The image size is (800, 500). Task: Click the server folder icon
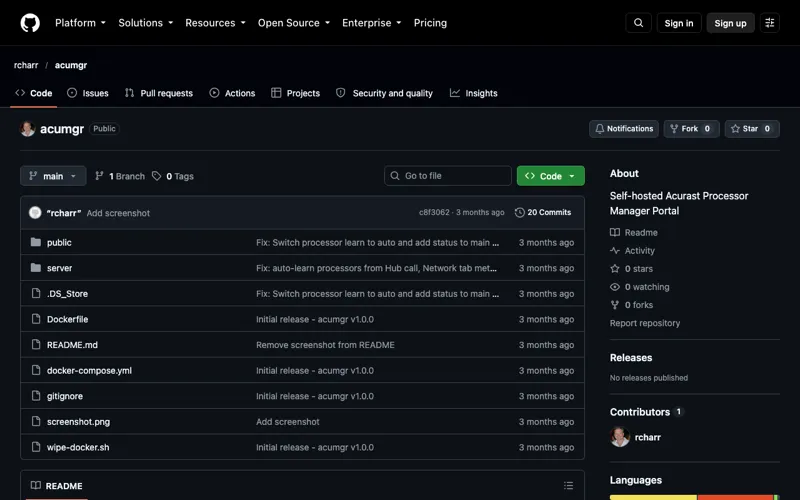click(x=36, y=267)
